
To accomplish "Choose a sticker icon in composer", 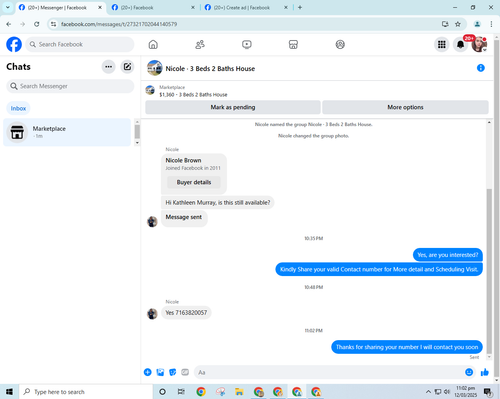I will (x=173, y=372).
